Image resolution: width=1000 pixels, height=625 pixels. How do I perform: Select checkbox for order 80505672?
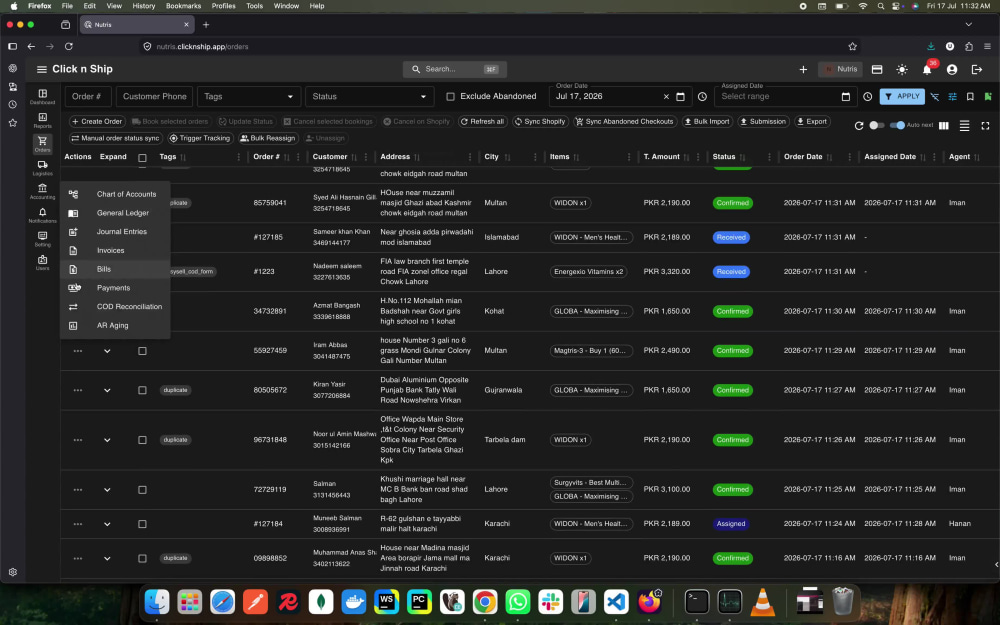point(142,390)
